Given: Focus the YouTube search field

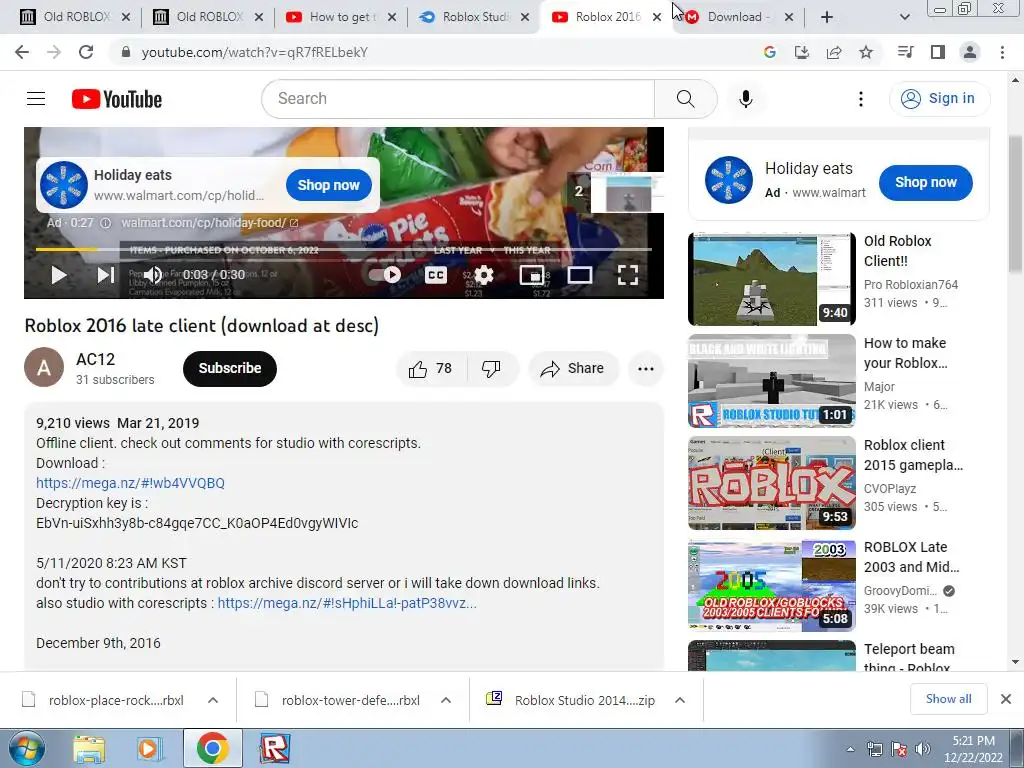Looking at the screenshot, I should (458, 99).
